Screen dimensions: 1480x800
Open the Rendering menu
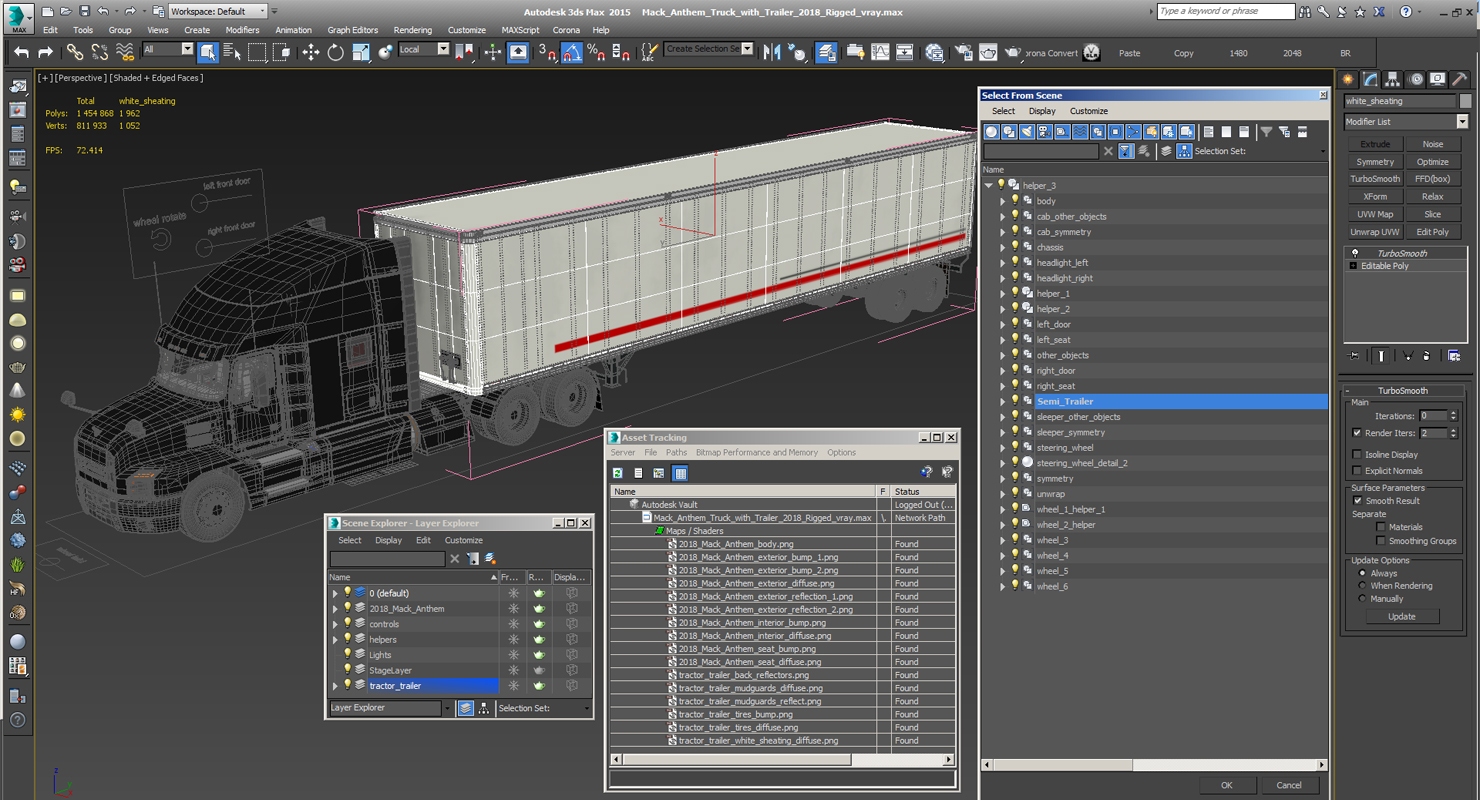(412, 30)
